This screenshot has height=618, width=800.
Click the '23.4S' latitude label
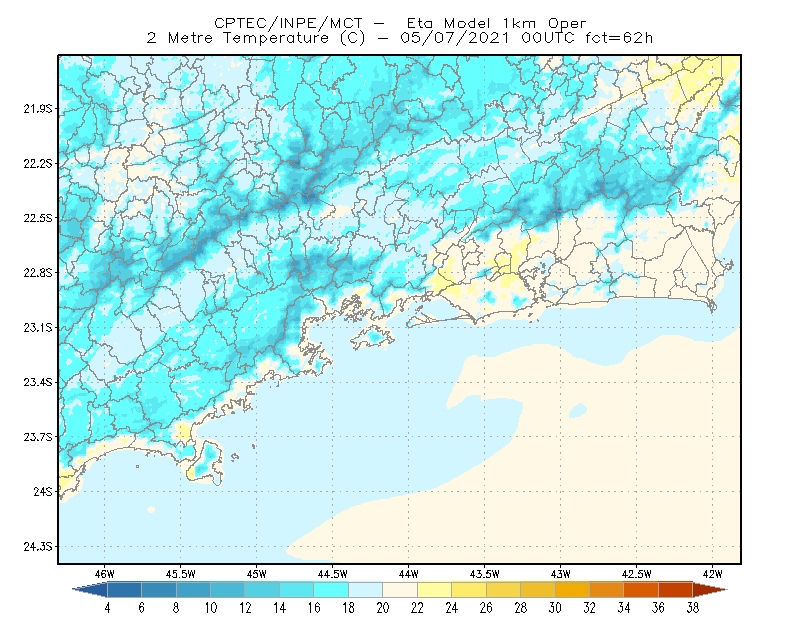tap(38, 382)
